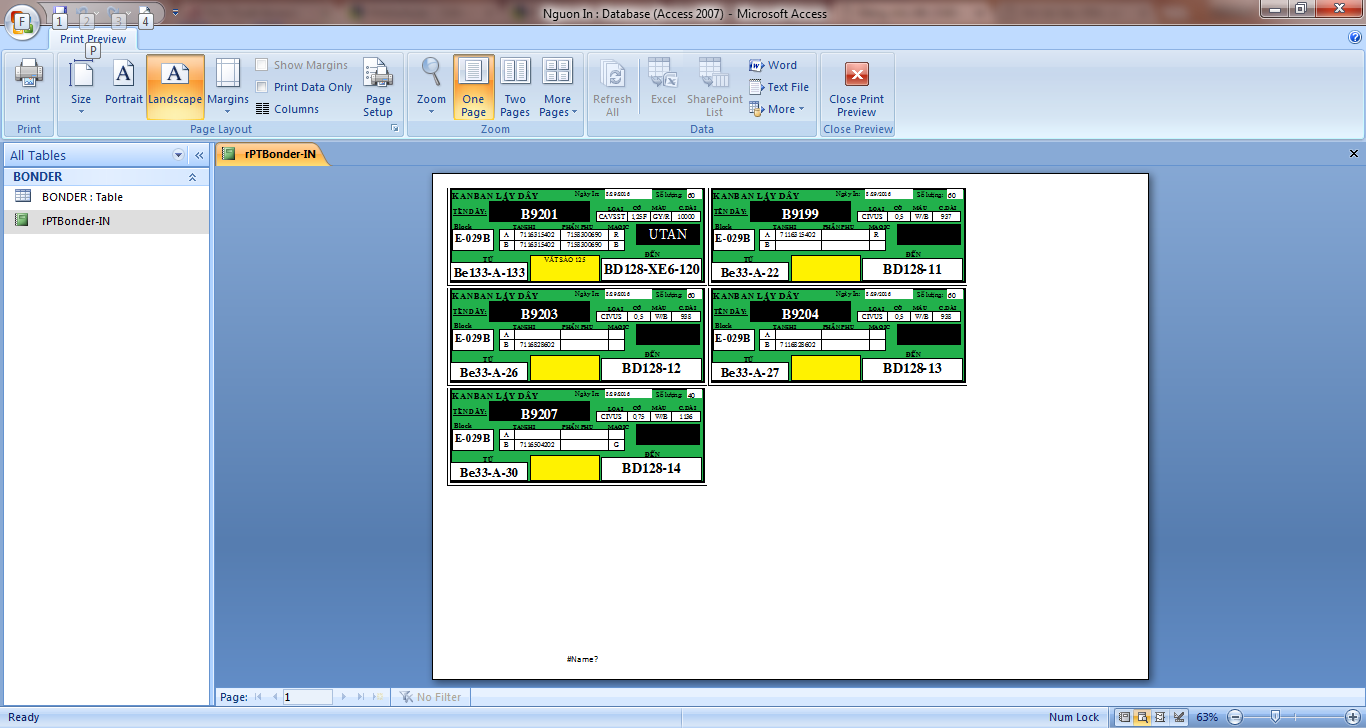1366x728 pixels.
Task: Collapse the BONDER group in navigation pane
Action: [x=192, y=177]
